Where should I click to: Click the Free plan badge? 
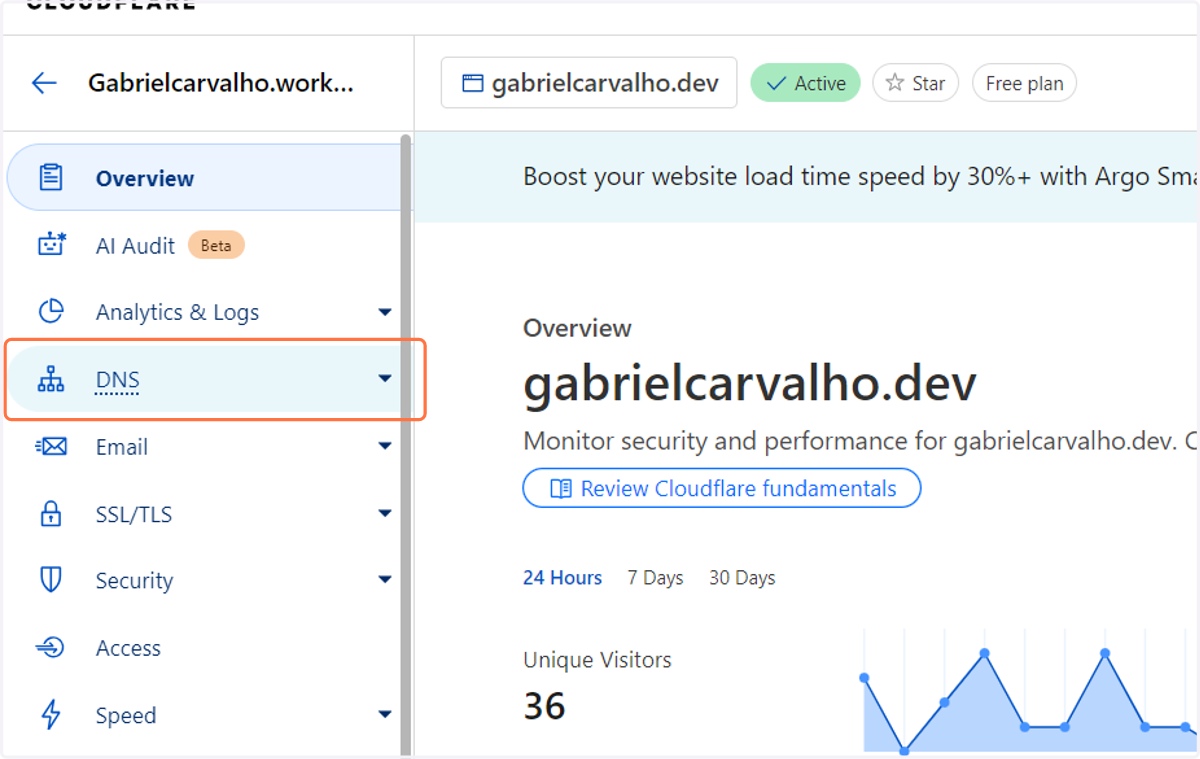pyautogui.click(x=1024, y=83)
